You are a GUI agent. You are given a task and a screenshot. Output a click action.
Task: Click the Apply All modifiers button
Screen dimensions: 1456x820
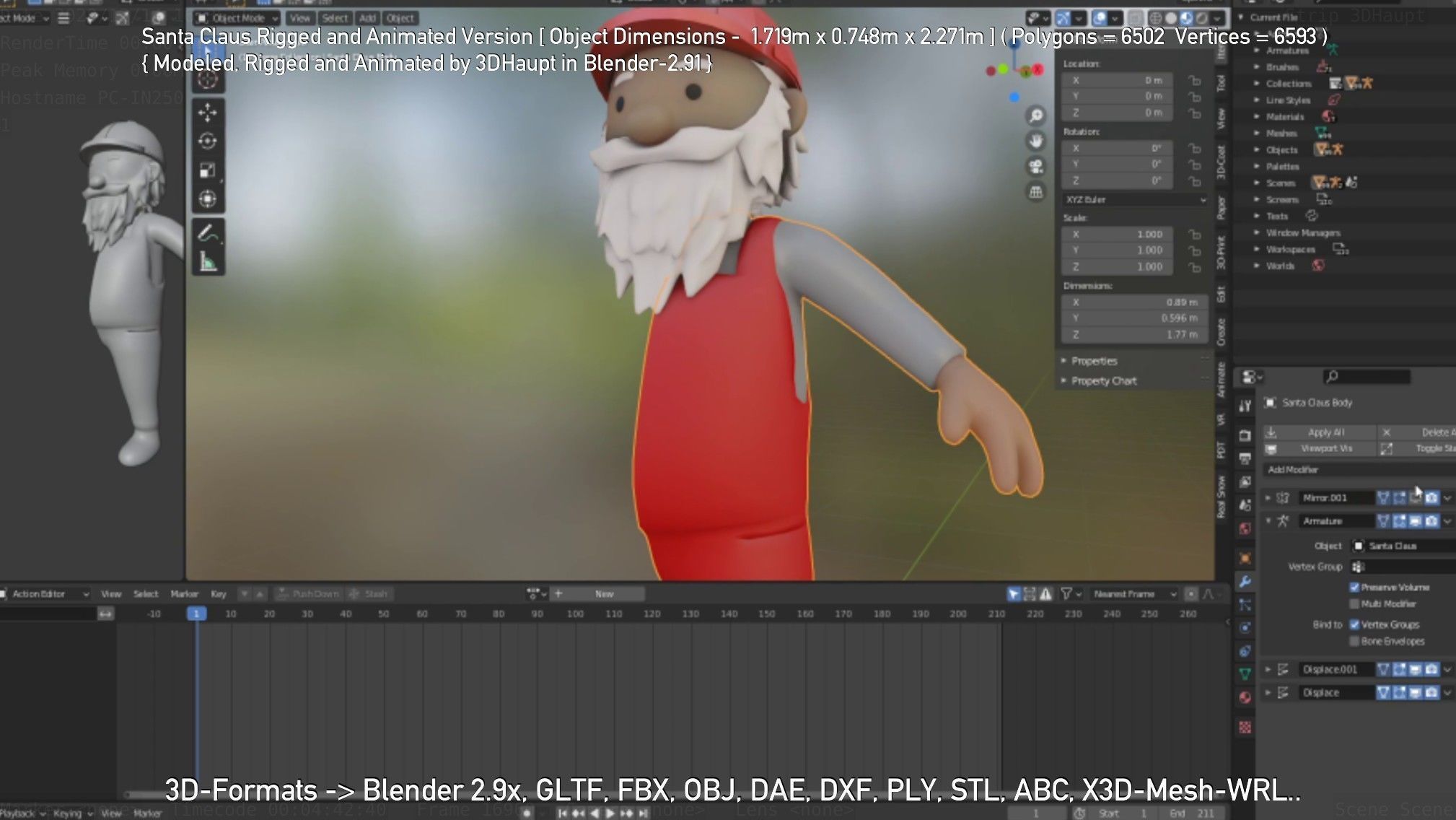pos(1320,432)
